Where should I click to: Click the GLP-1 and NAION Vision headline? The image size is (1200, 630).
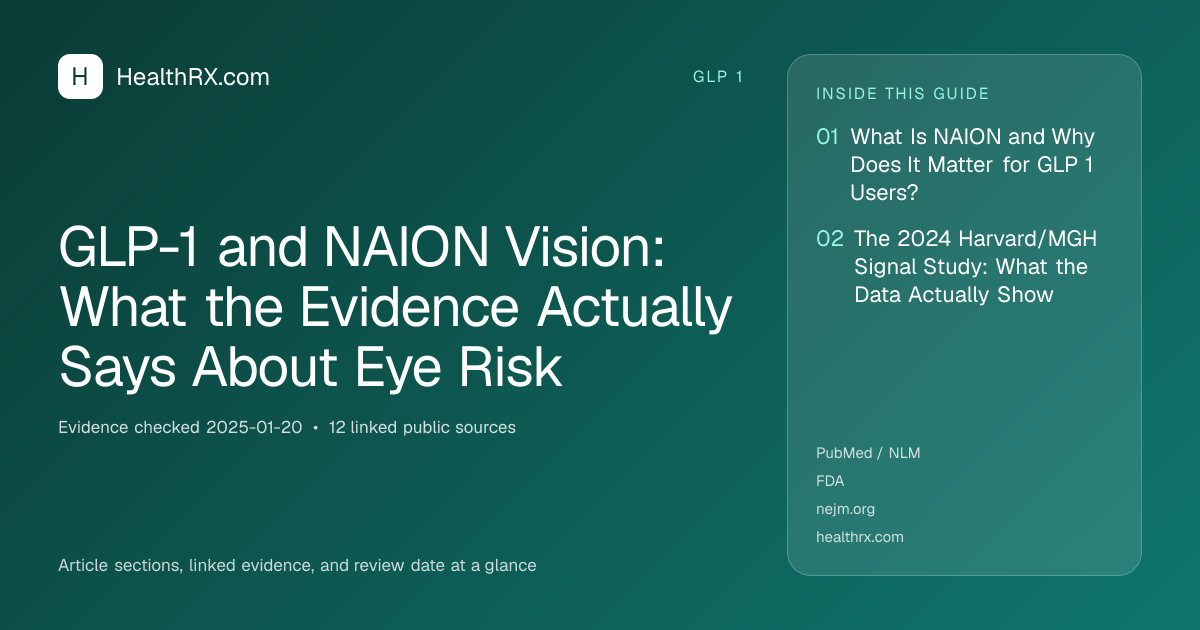(395, 308)
